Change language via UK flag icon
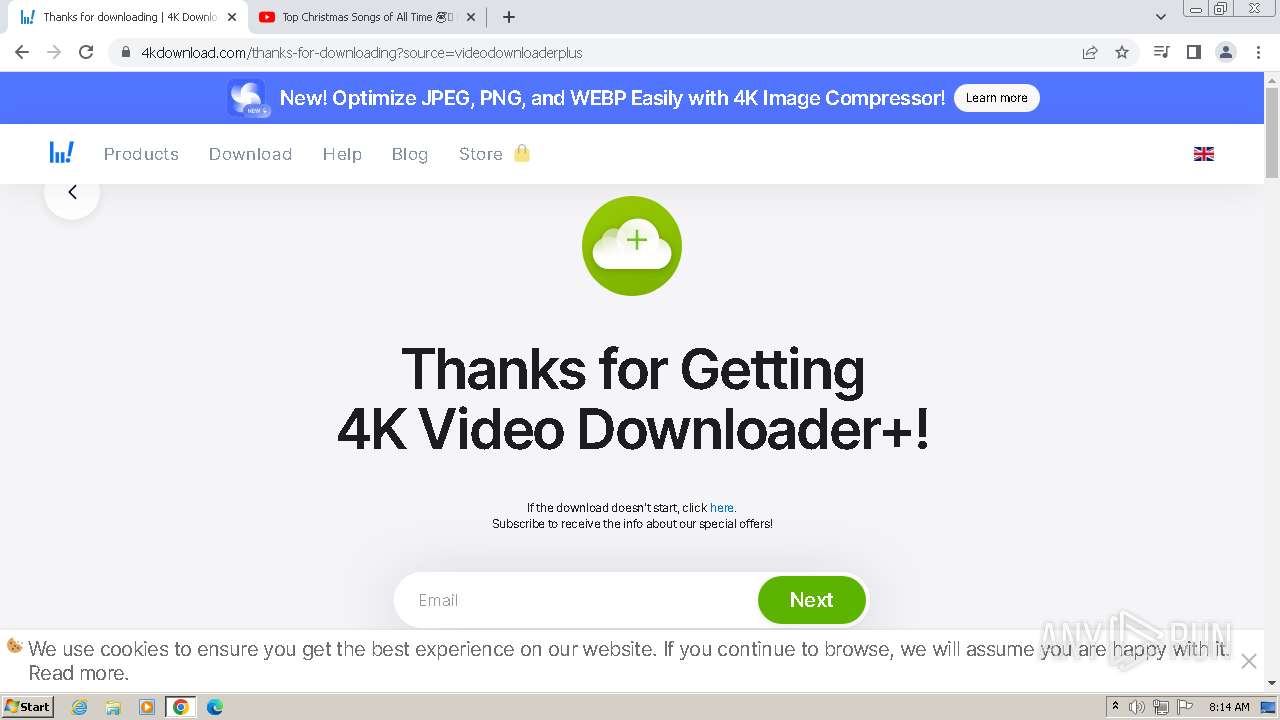Image resolution: width=1280 pixels, height=720 pixels. pyautogui.click(x=1204, y=154)
